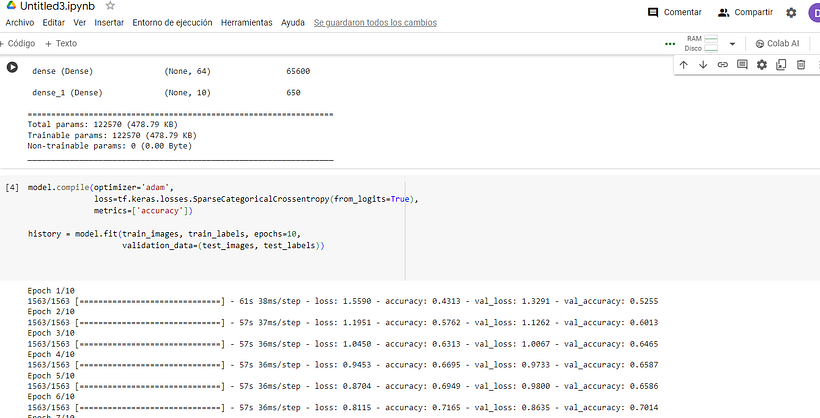The image size is (820, 418).
Task: Open the Insertar menu
Action: pos(109,22)
